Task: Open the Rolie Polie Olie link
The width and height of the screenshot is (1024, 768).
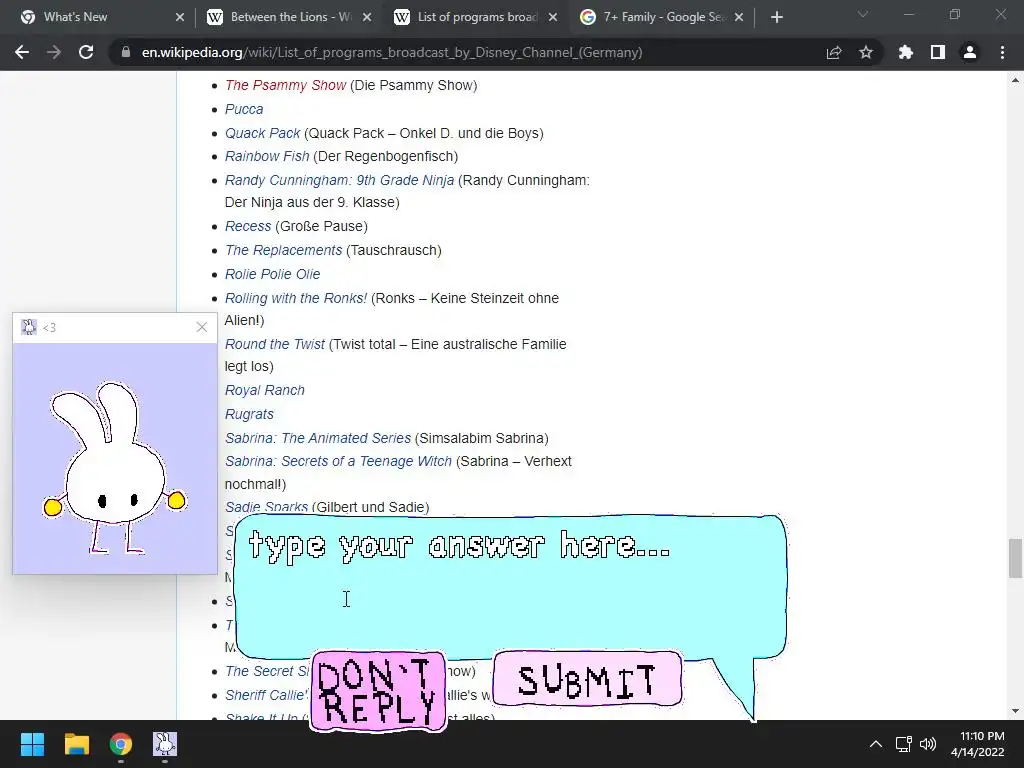Action: tap(272, 274)
